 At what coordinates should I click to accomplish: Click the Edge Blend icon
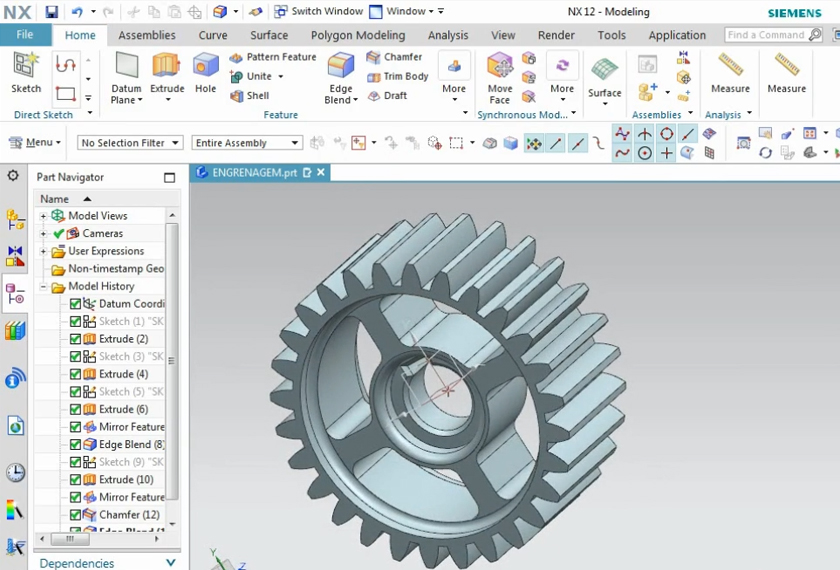tap(340, 67)
